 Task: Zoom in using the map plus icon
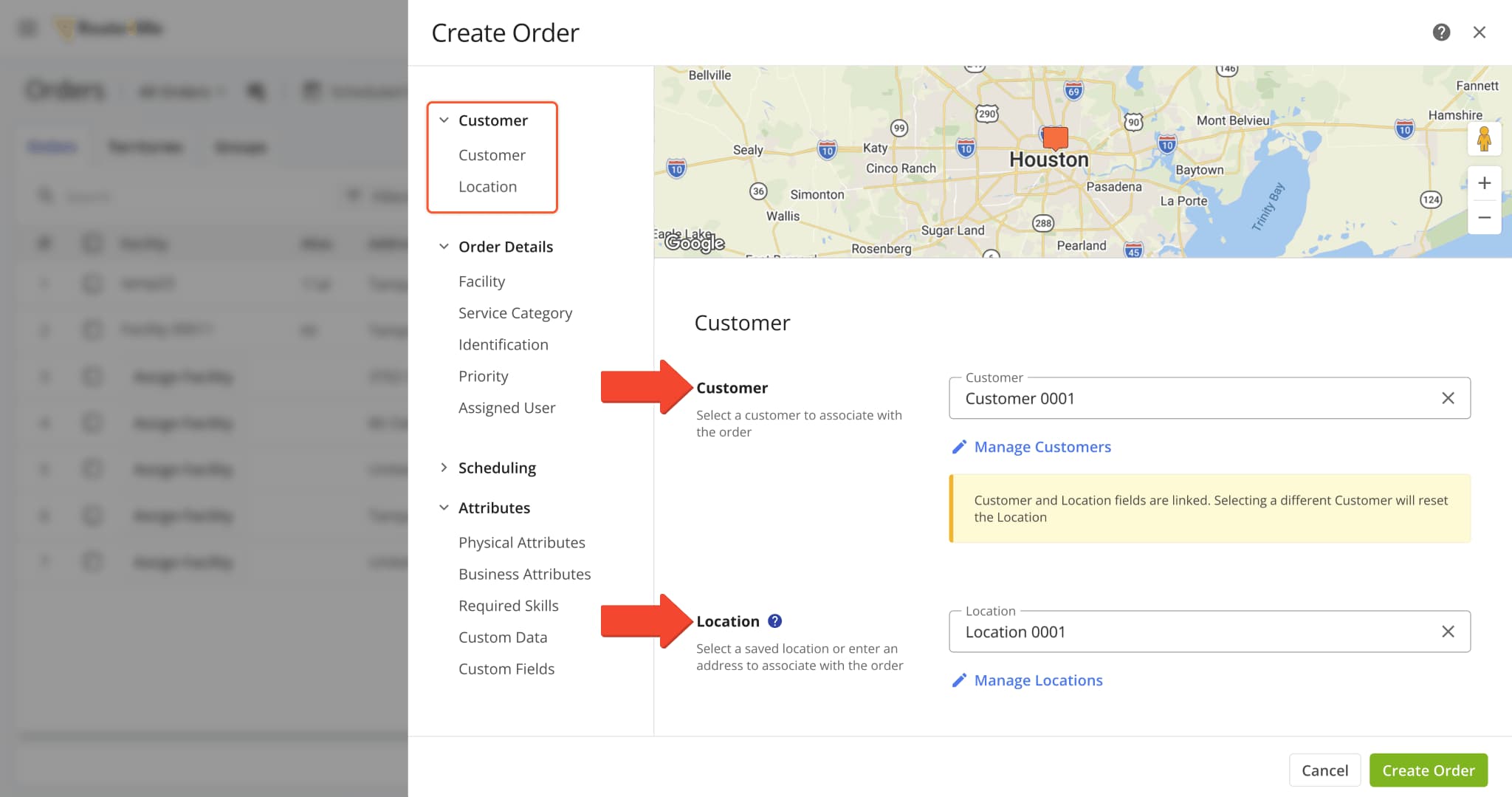click(1485, 182)
